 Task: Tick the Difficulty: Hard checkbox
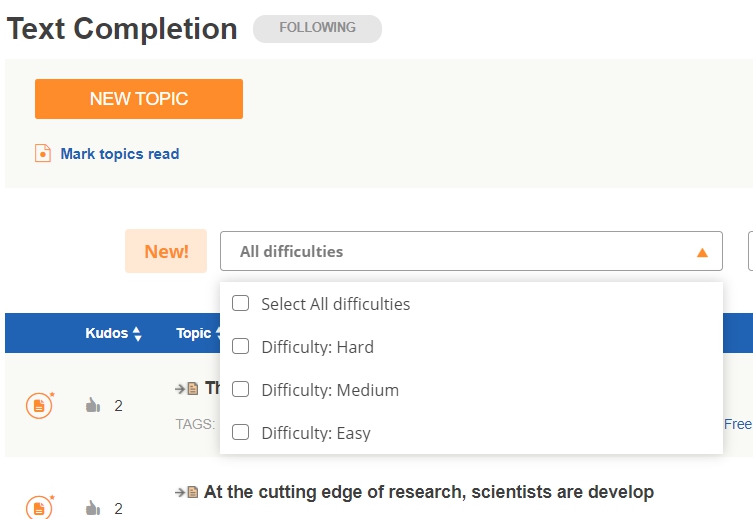[x=240, y=346]
